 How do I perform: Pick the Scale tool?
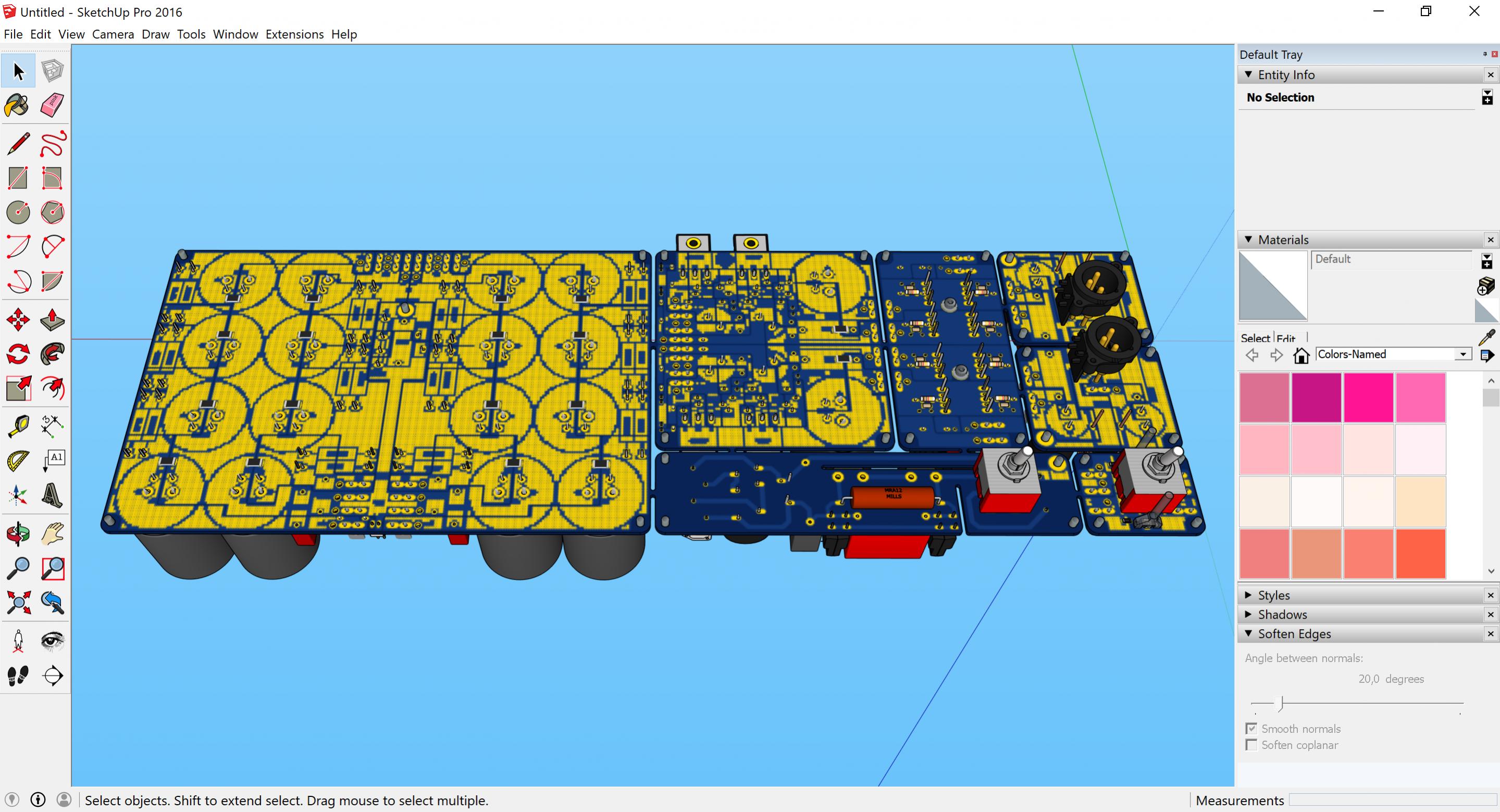tap(19, 388)
